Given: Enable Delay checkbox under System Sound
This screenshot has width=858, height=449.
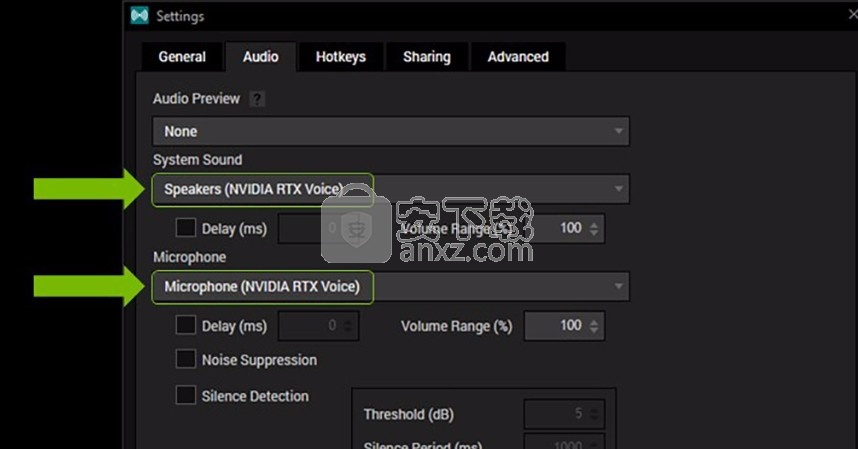Looking at the screenshot, I should tap(185, 228).
